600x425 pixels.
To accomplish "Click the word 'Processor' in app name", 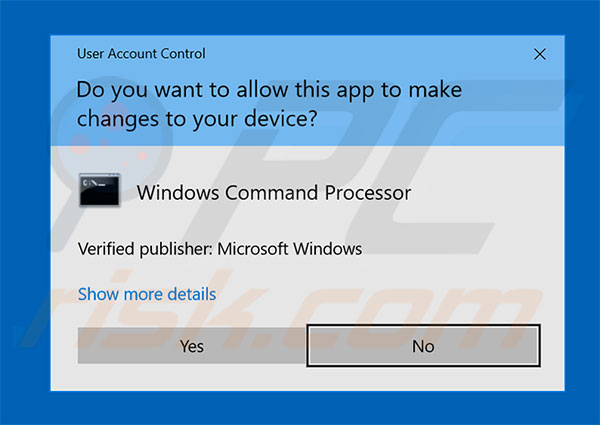I will click(x=368, y=192).
